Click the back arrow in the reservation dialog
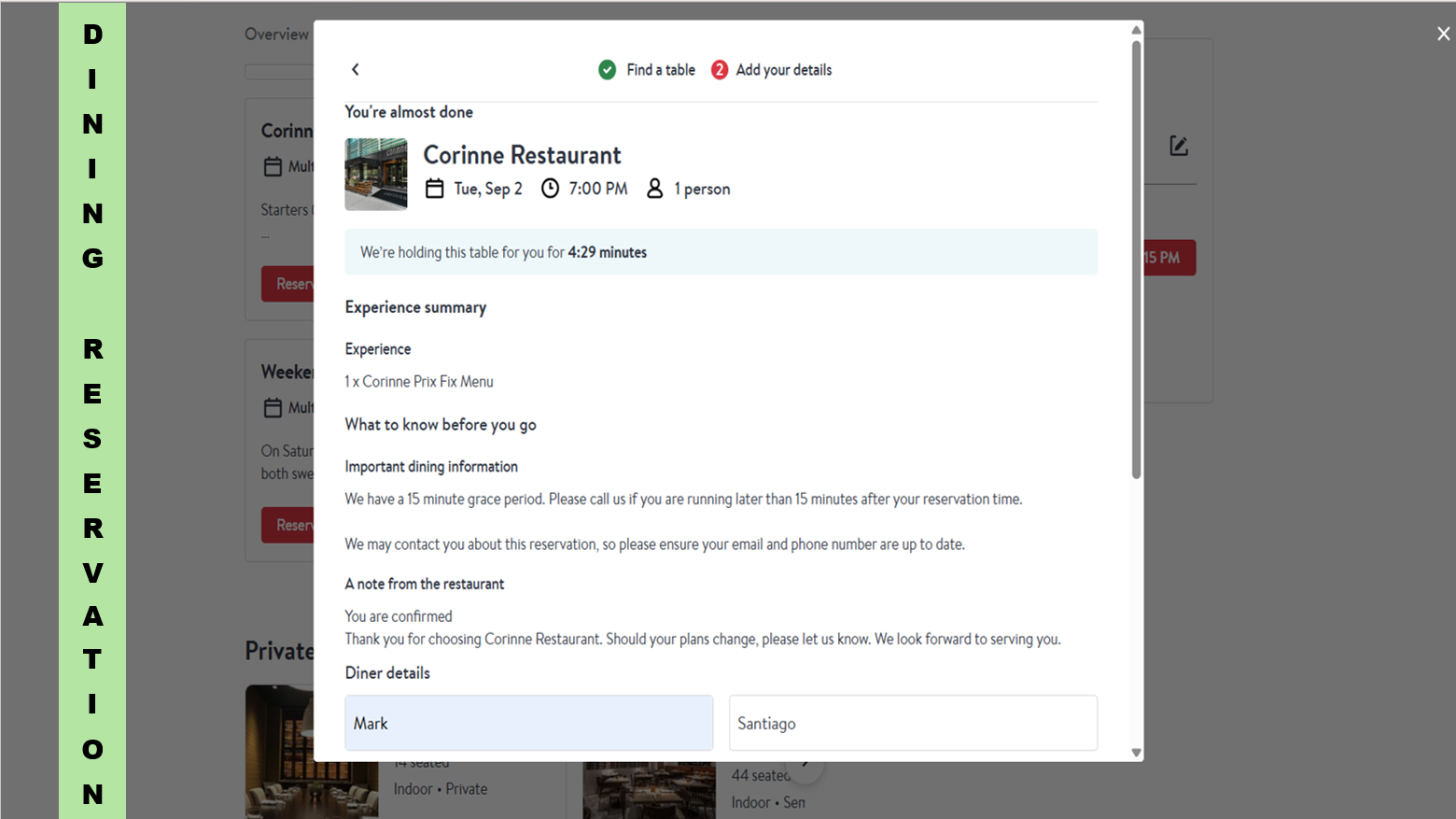1456x819 pixels. click(x=355, y=70)
